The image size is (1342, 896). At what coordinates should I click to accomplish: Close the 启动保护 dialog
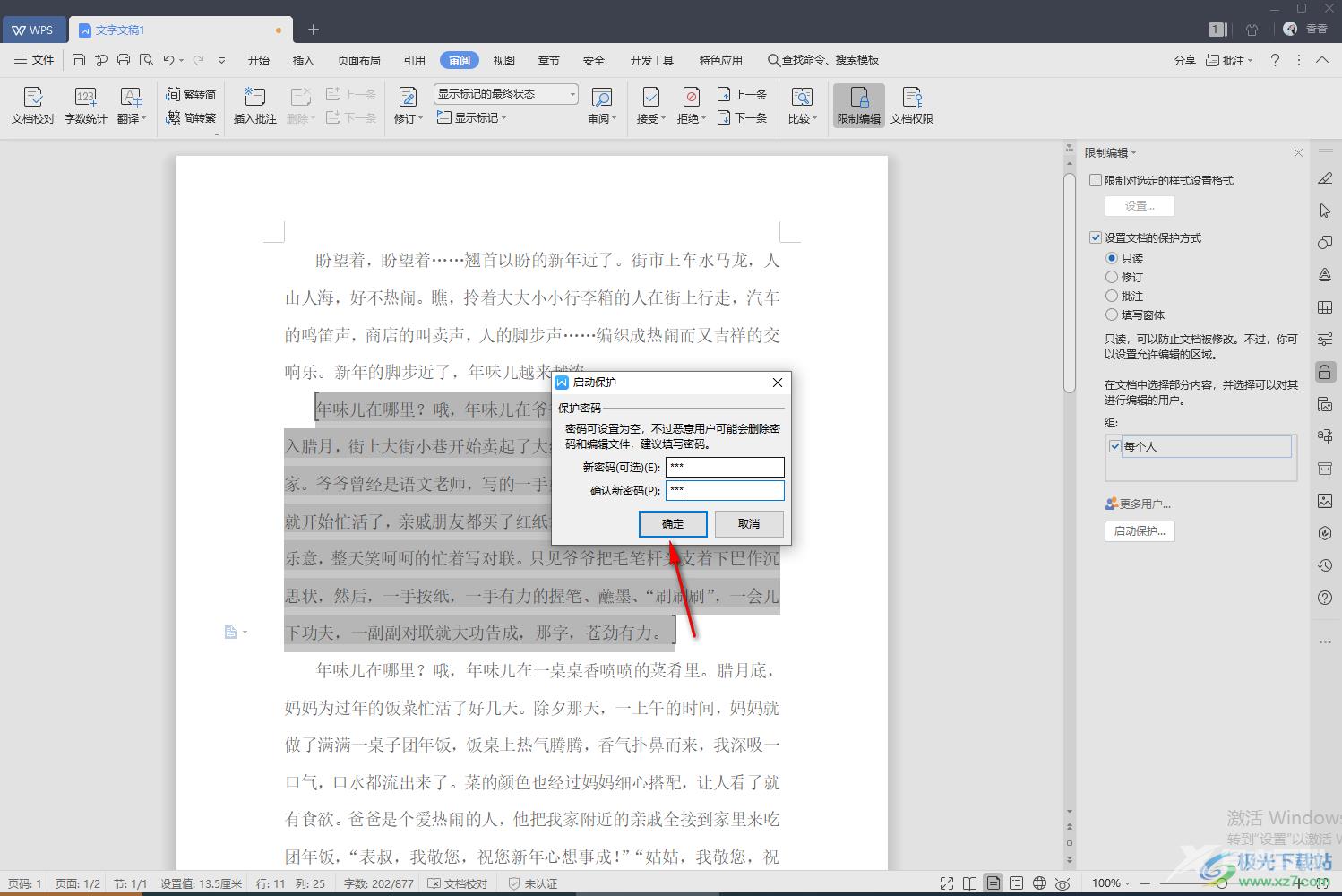coord(778,383)
